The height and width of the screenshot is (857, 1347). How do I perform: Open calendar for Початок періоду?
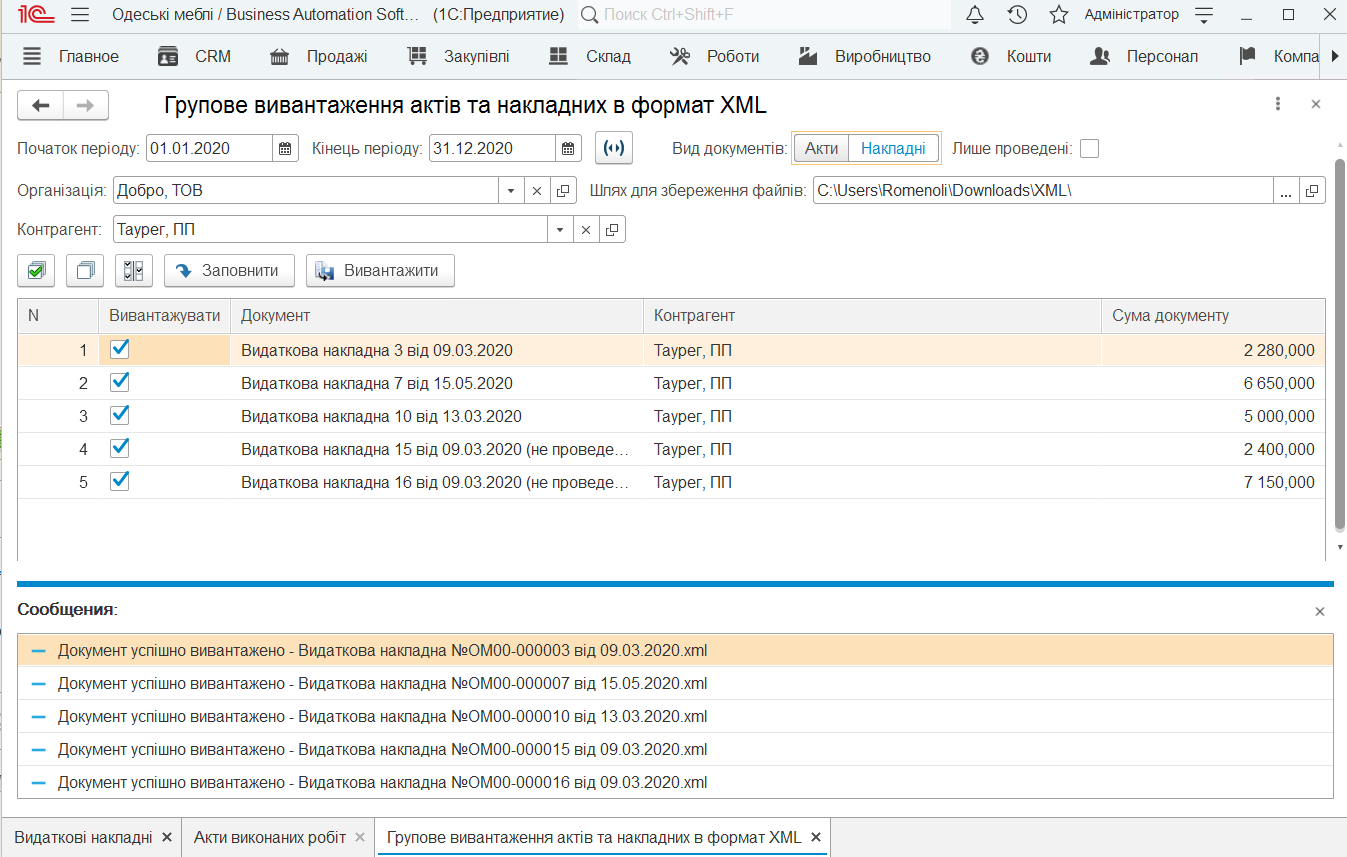285,149
